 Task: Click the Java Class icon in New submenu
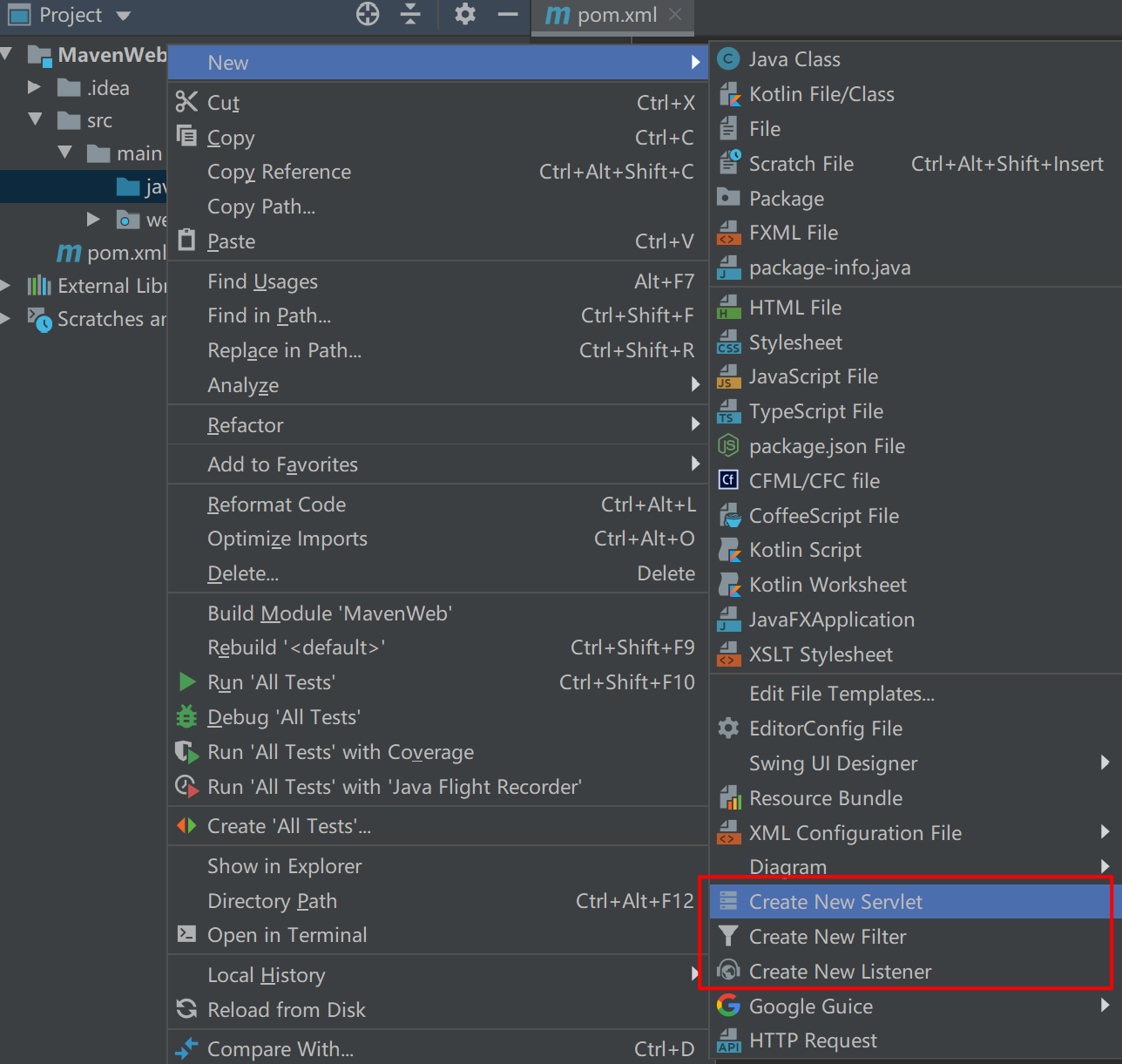click(728, 59)
